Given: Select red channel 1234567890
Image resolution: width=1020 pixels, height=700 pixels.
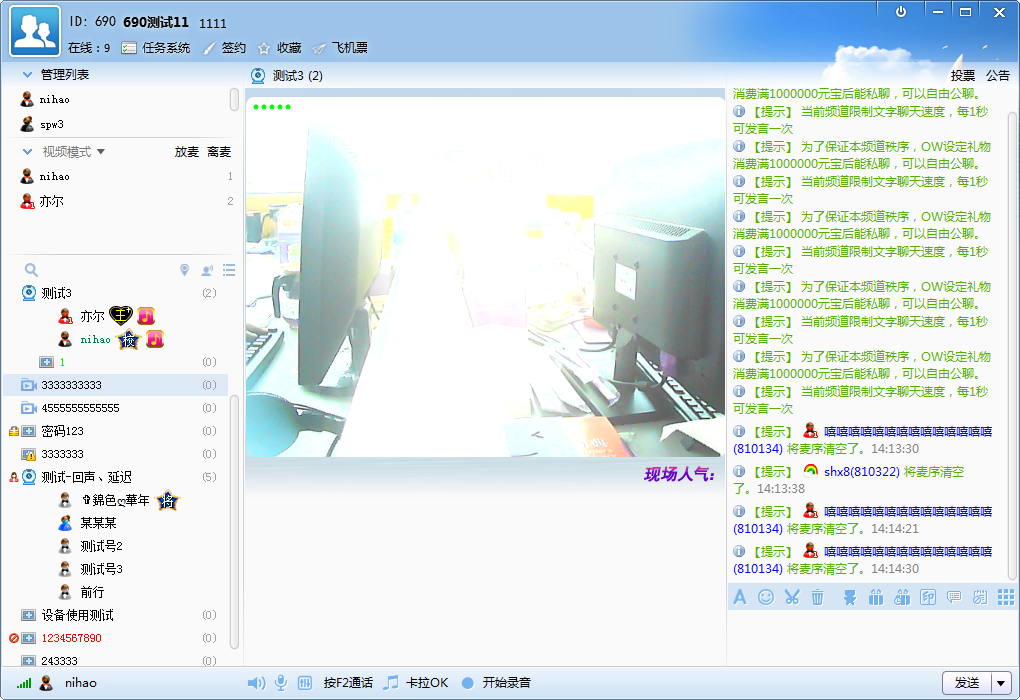Looking at the screenshot, I should [72, 638].
